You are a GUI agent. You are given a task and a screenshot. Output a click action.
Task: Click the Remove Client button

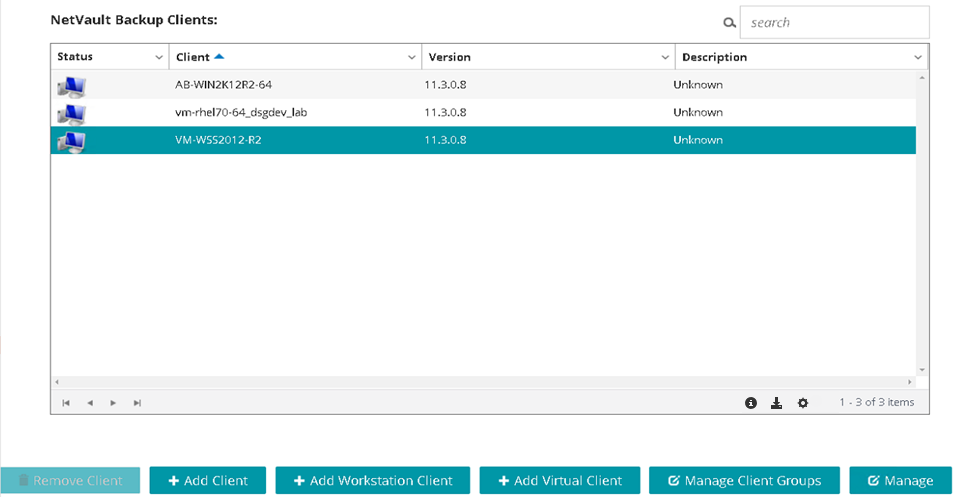pos(70,481)
